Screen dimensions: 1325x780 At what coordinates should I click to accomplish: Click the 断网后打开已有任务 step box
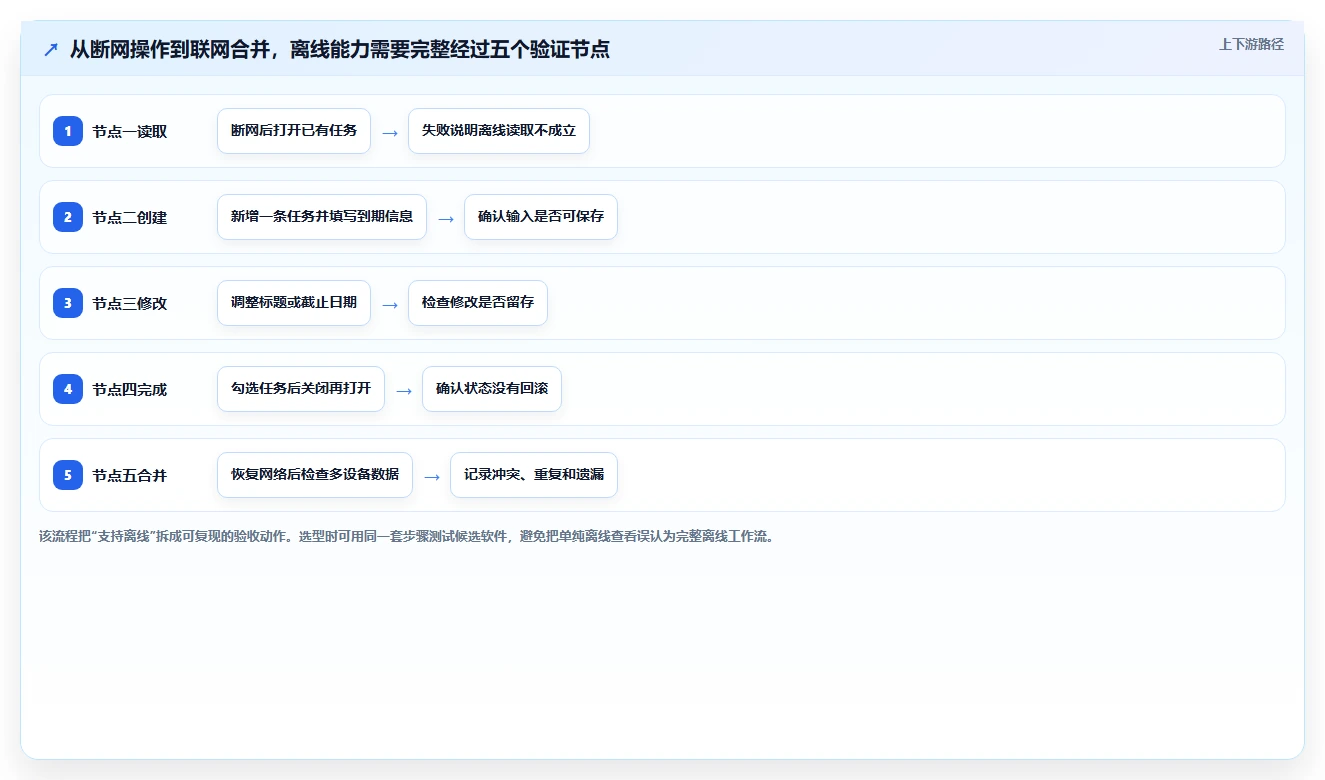tap(294, 131)
